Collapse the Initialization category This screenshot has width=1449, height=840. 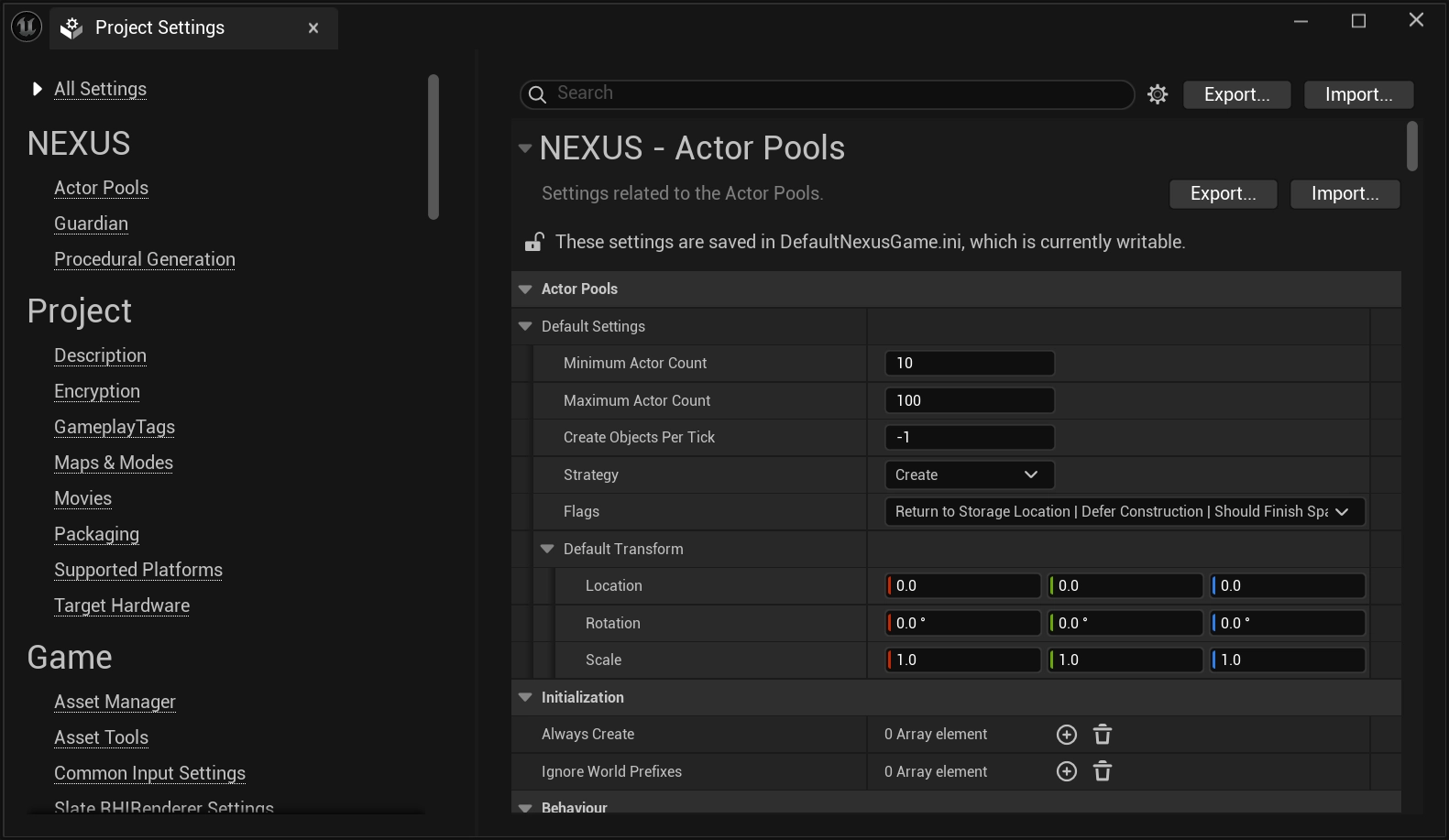pyautogui.click(x=525, y=697)
